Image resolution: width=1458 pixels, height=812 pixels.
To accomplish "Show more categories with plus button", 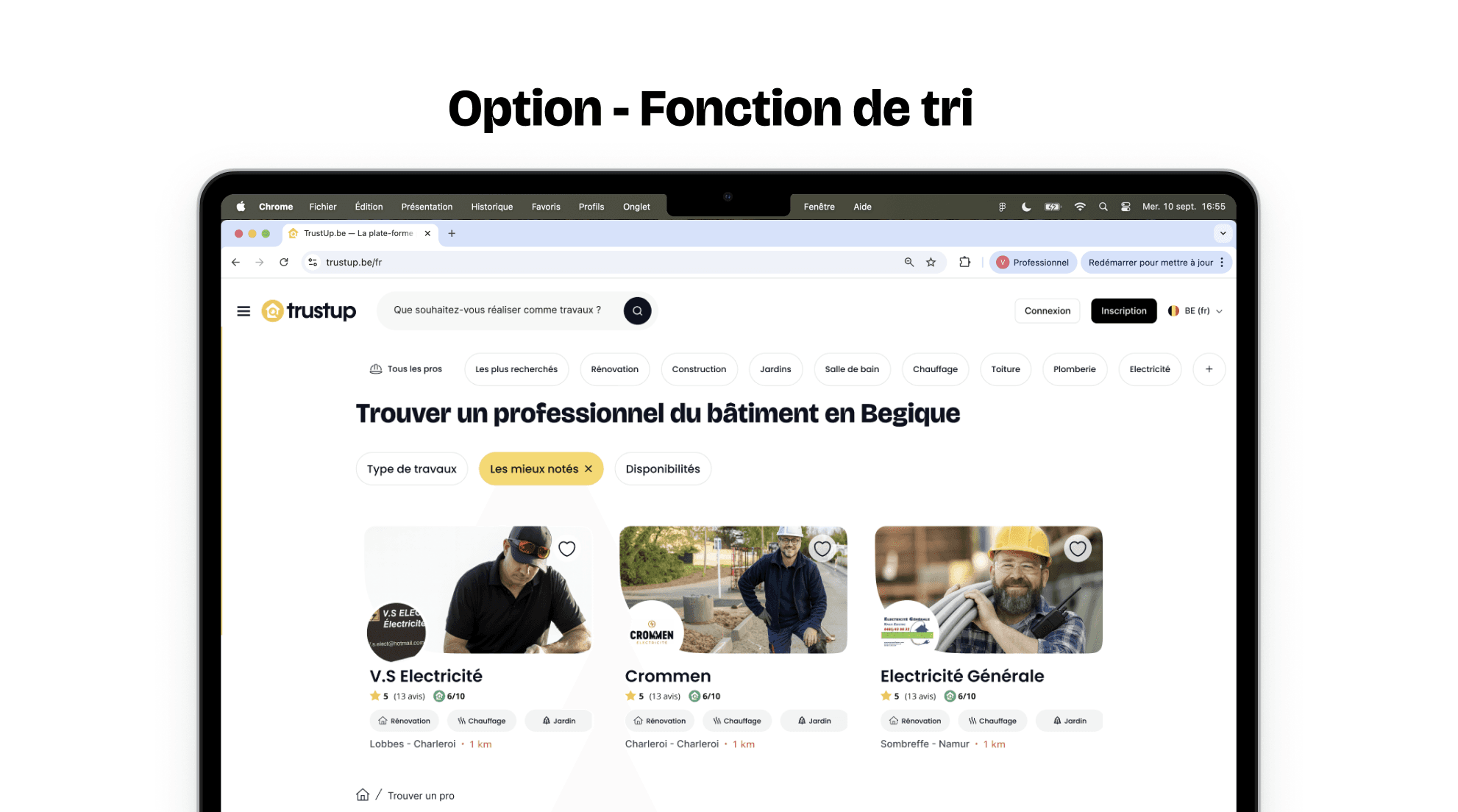I will point(1209,369).
